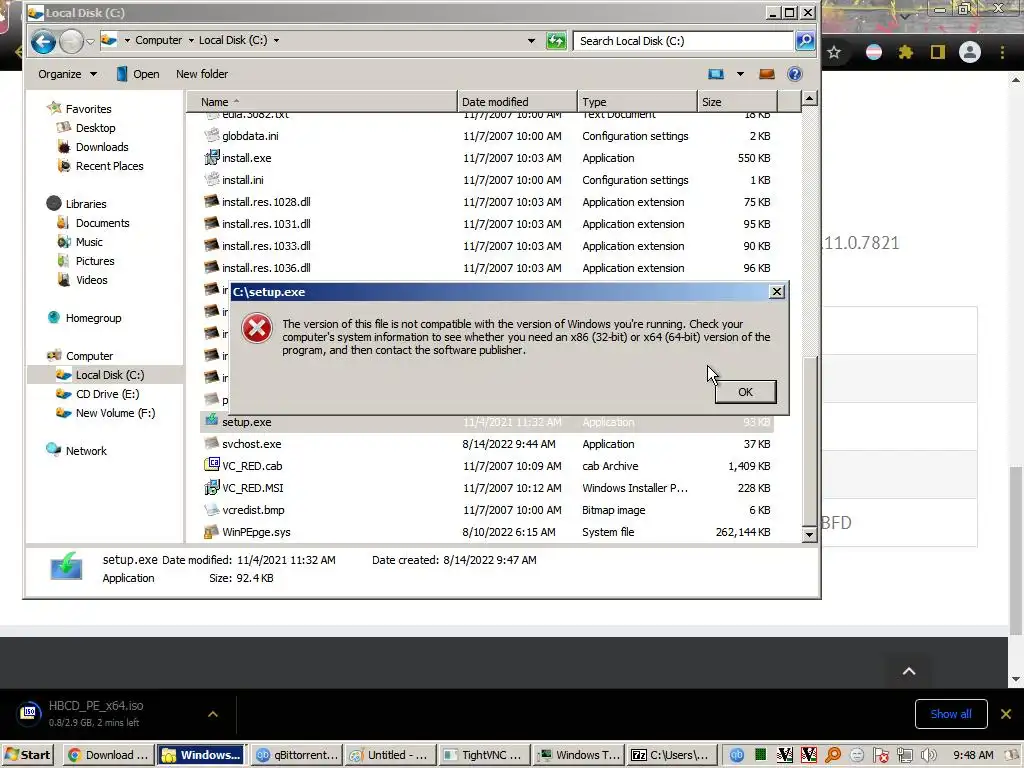Open Network in navigation pane
The width and height of the screenshot is (1024, 768).
[86, 451]
